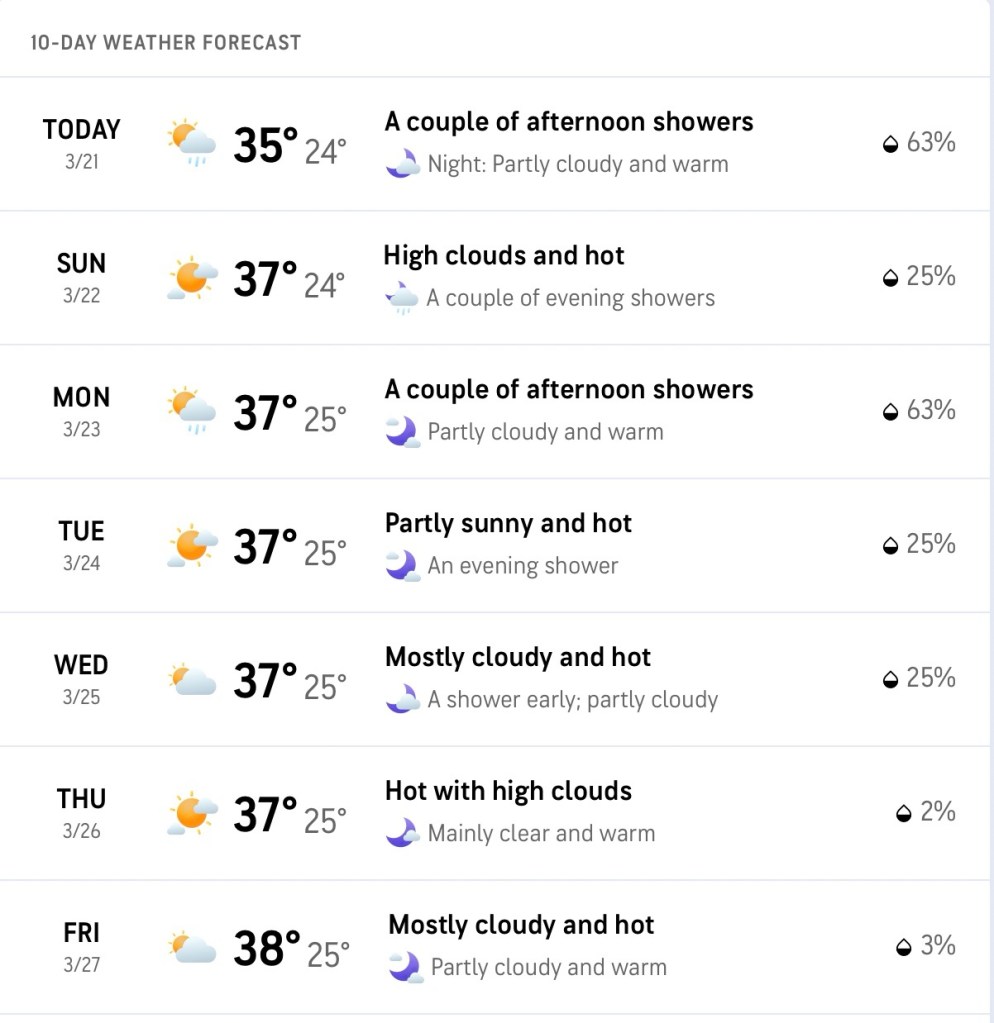
Task: Click Today's precipitation droplet icon
Action: click(890, 145)
